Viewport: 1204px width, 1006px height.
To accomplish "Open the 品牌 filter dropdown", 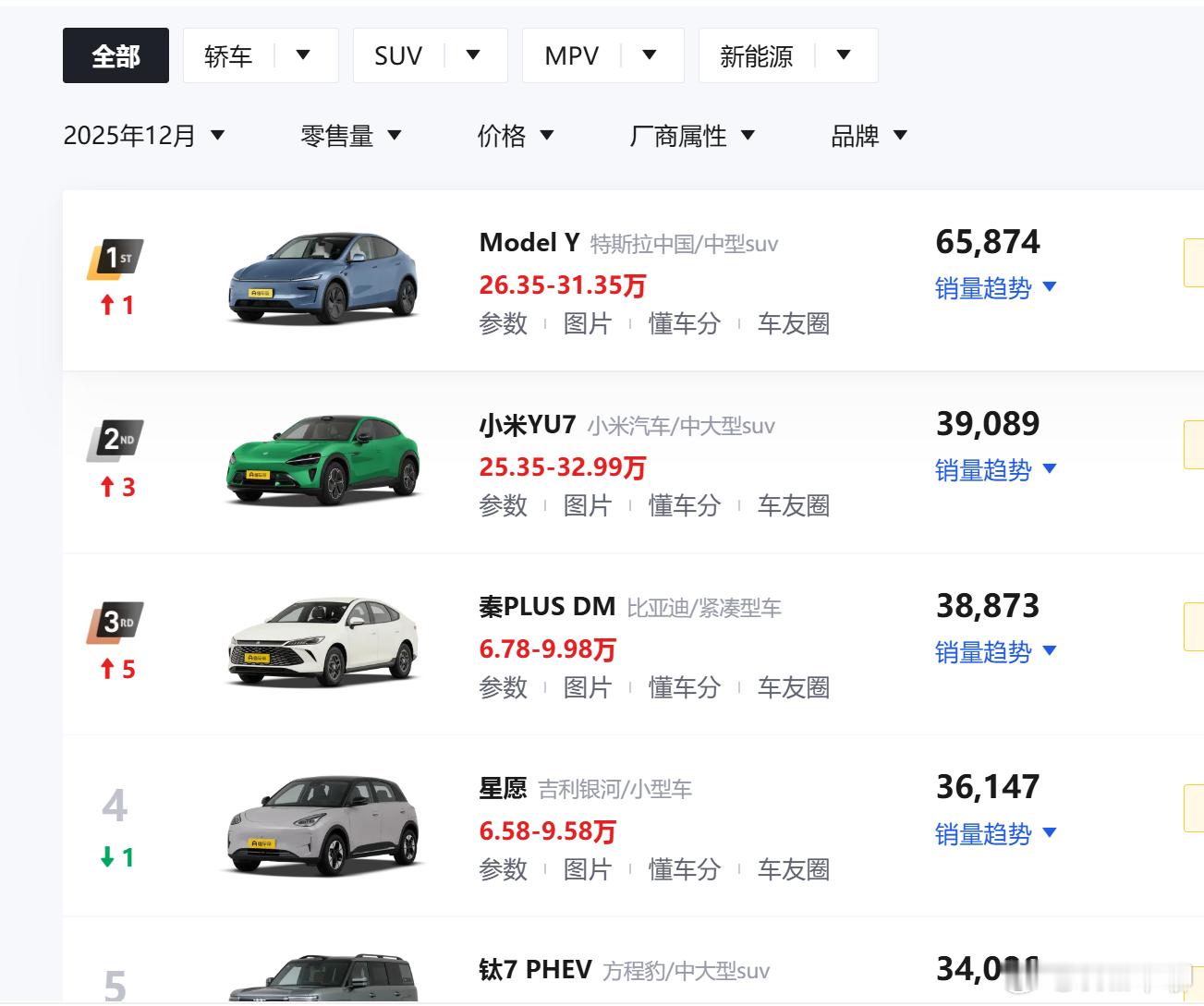I will (x=867, y=136).
